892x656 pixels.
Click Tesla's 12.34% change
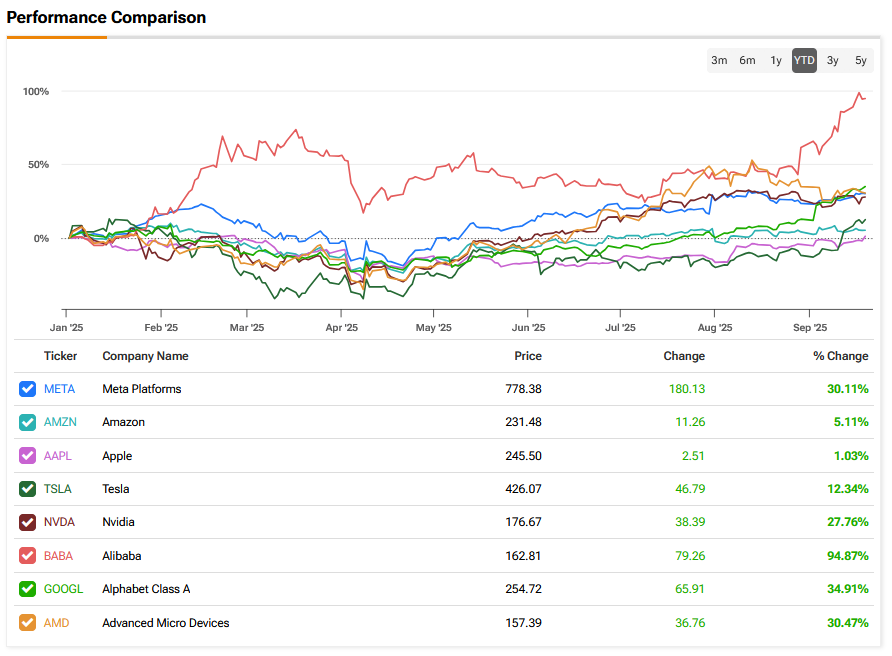[848, 489]
